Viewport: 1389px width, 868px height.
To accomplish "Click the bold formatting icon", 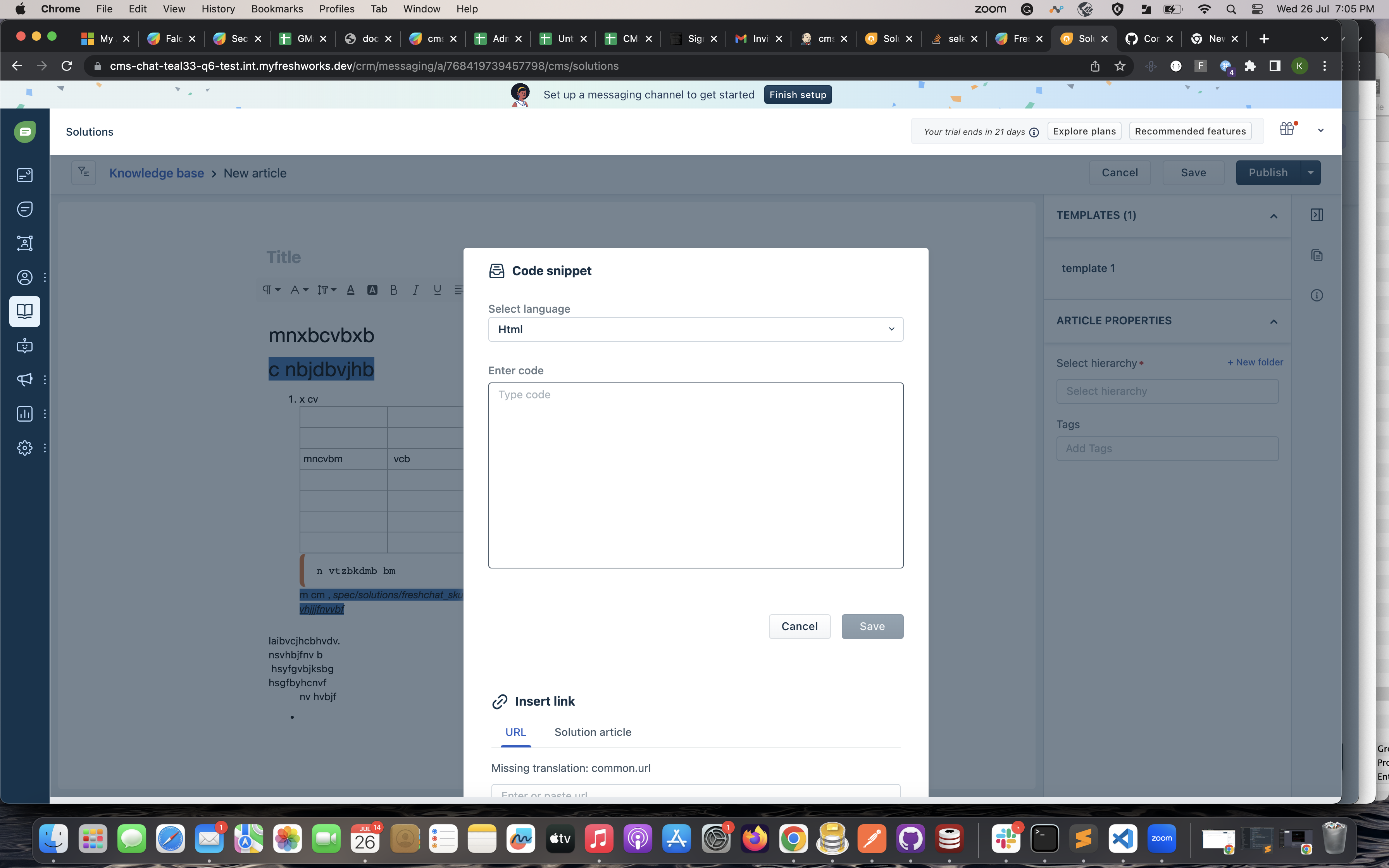I will (394, 290).
